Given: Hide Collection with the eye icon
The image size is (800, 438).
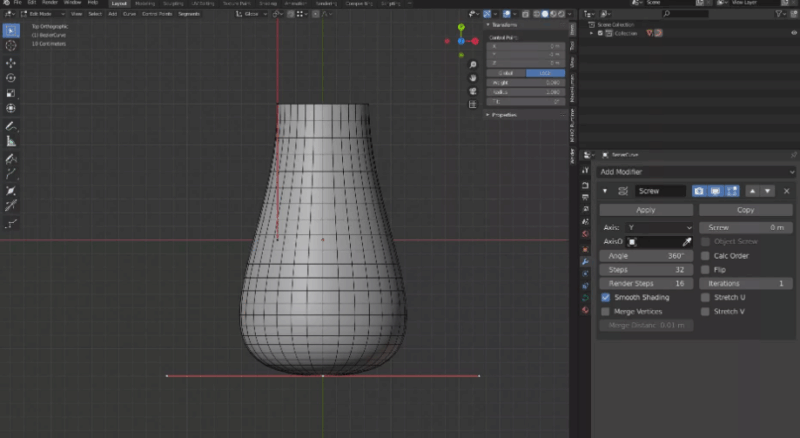Looking at the screenshot, I should 794,33.
